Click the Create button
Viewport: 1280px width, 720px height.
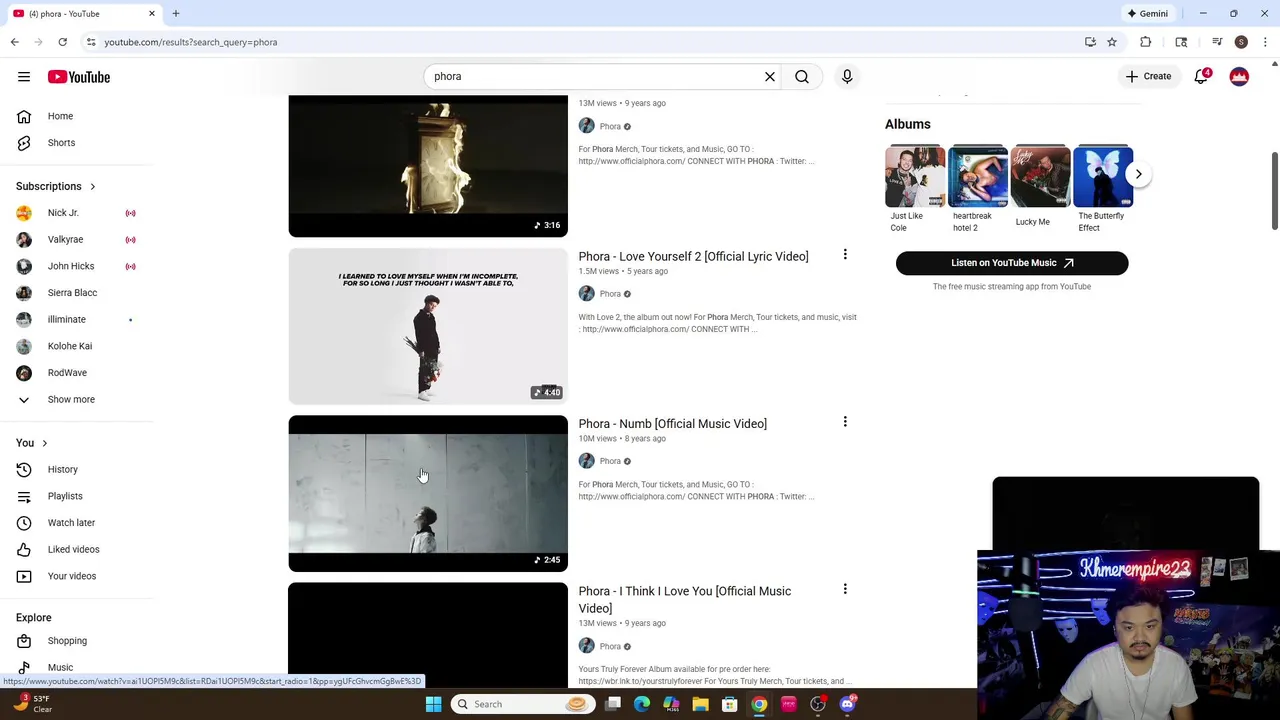point(1147,76)
